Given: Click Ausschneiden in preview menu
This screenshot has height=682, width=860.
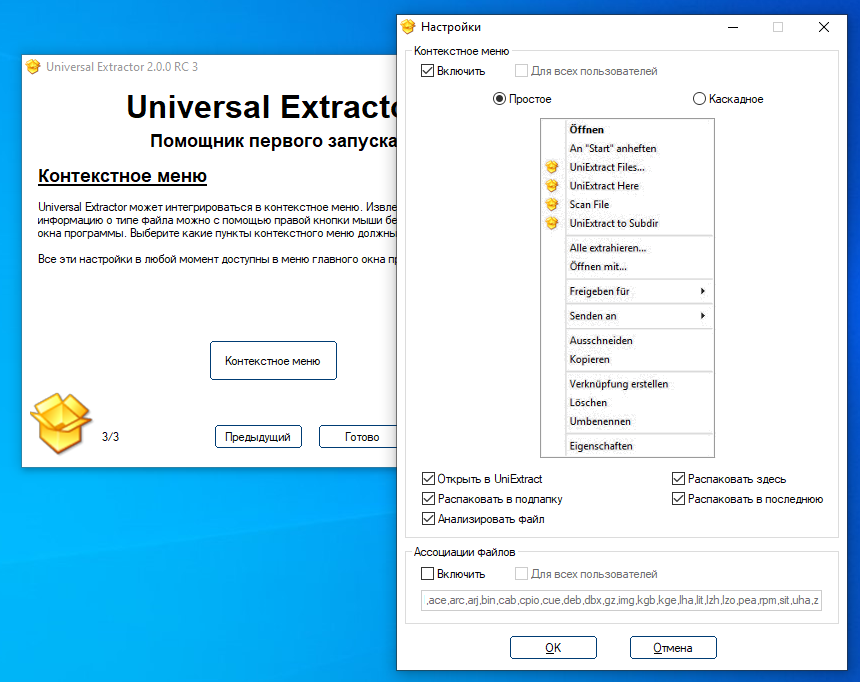Looking at the screenshot, I should [601, 340].
